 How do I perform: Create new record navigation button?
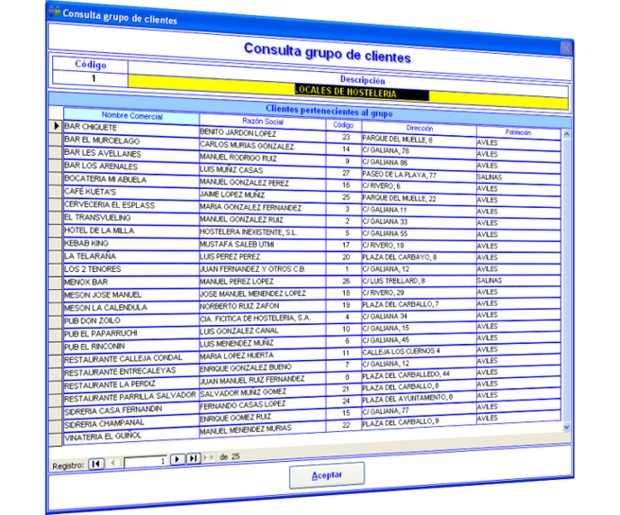tap(208, 457)
